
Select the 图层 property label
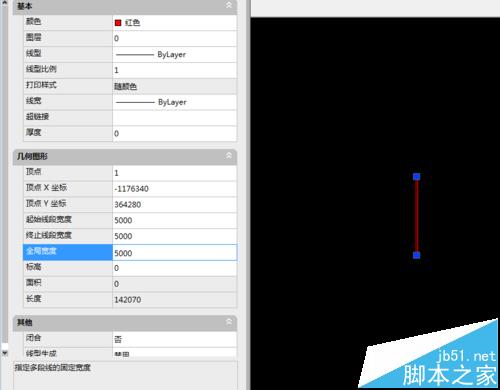(x=33, y=37)
